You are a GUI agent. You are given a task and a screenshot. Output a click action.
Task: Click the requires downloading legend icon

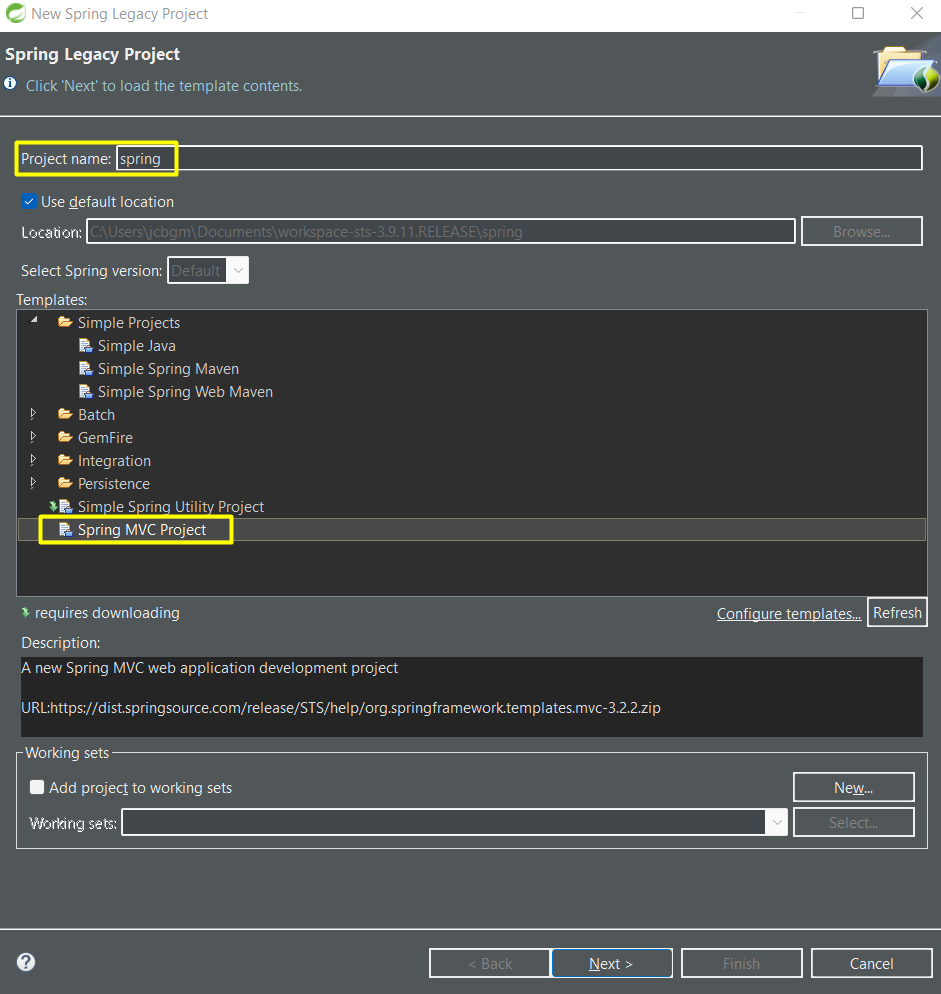click(25, 612)
